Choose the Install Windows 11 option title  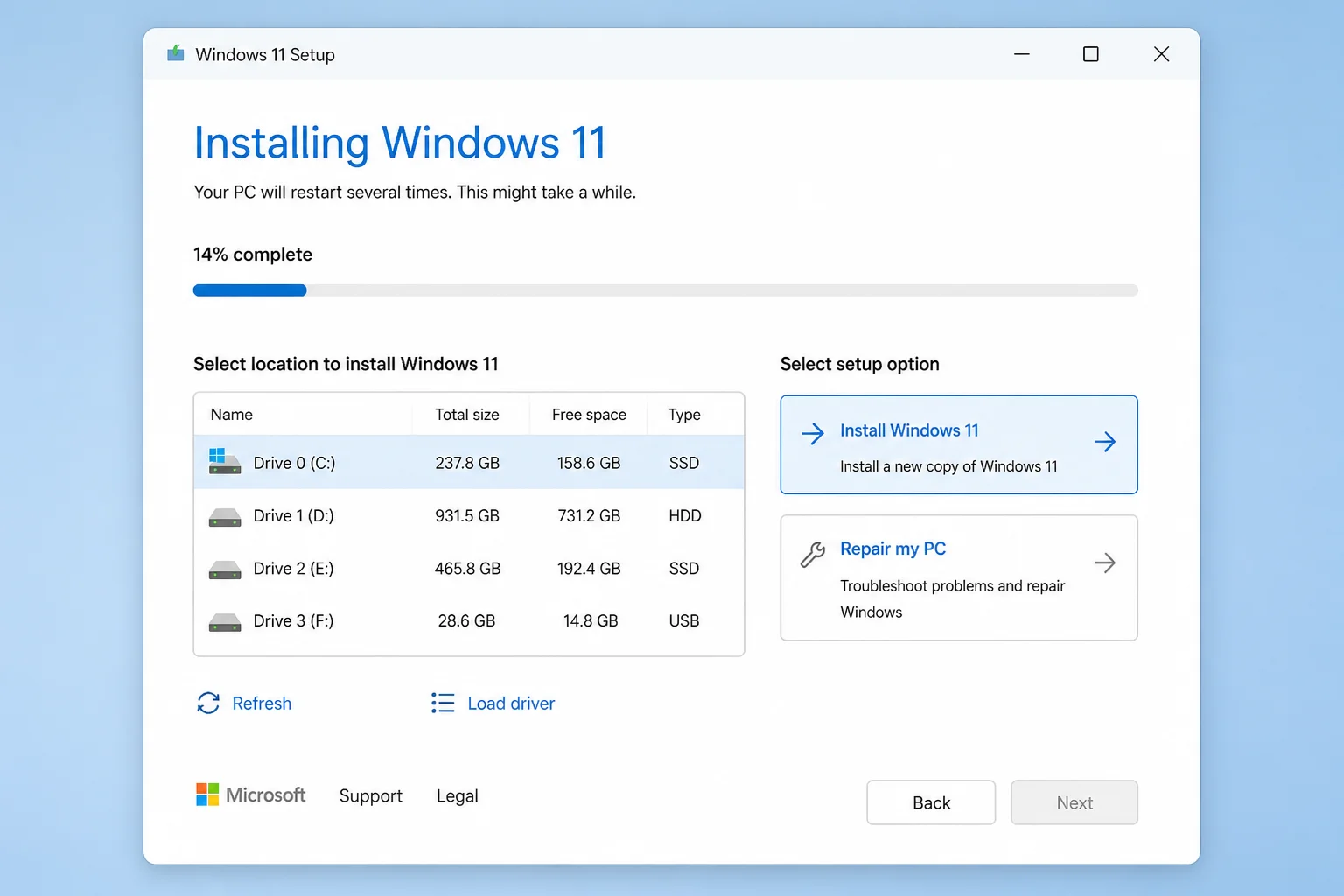pyautogui.click(x=909, y=430)
